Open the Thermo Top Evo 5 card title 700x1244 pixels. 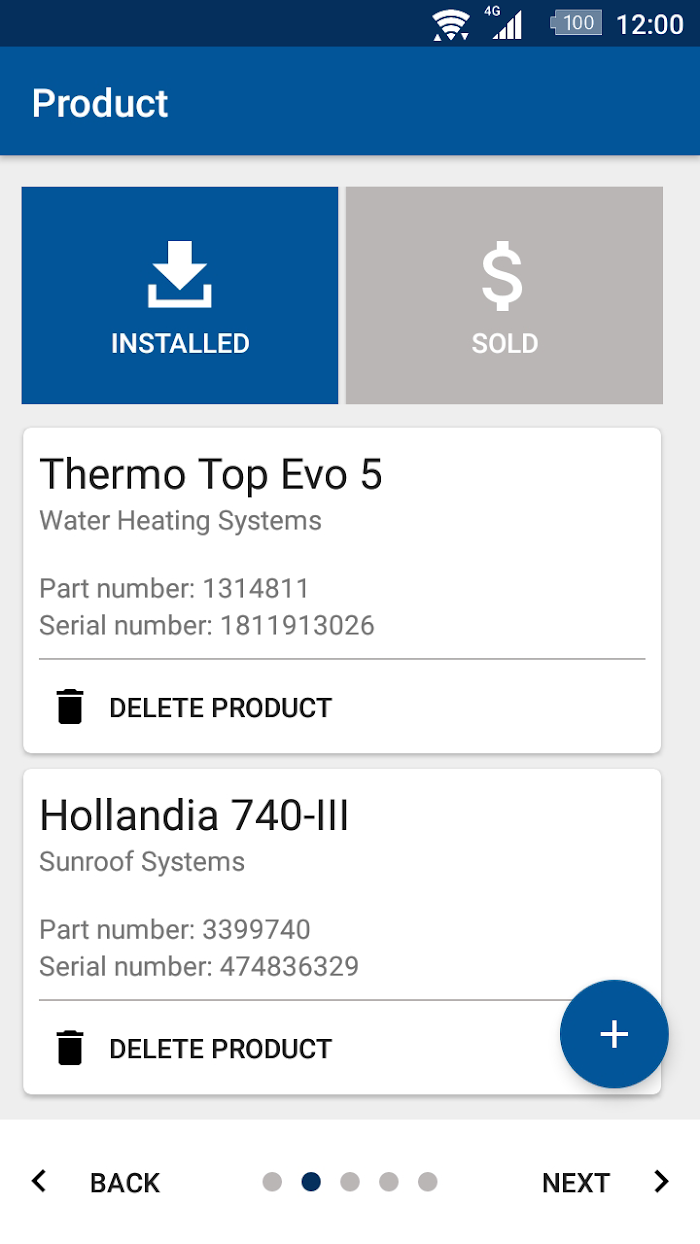tap(211, 474)
